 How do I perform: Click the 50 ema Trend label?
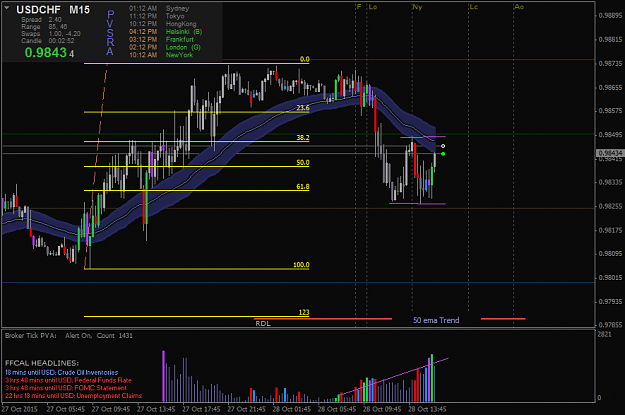436,321
